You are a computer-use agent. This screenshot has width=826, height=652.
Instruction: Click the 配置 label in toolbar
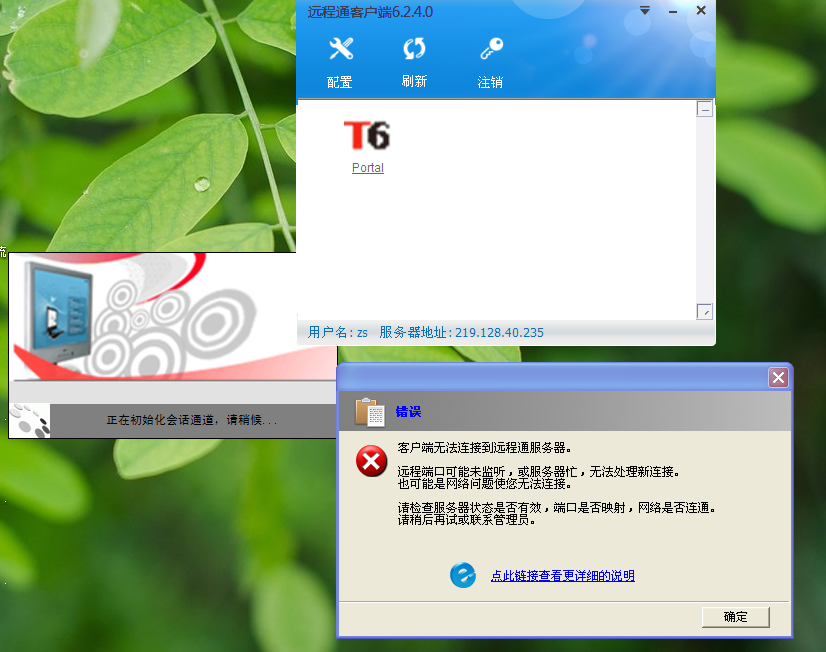tap(340, 82)
